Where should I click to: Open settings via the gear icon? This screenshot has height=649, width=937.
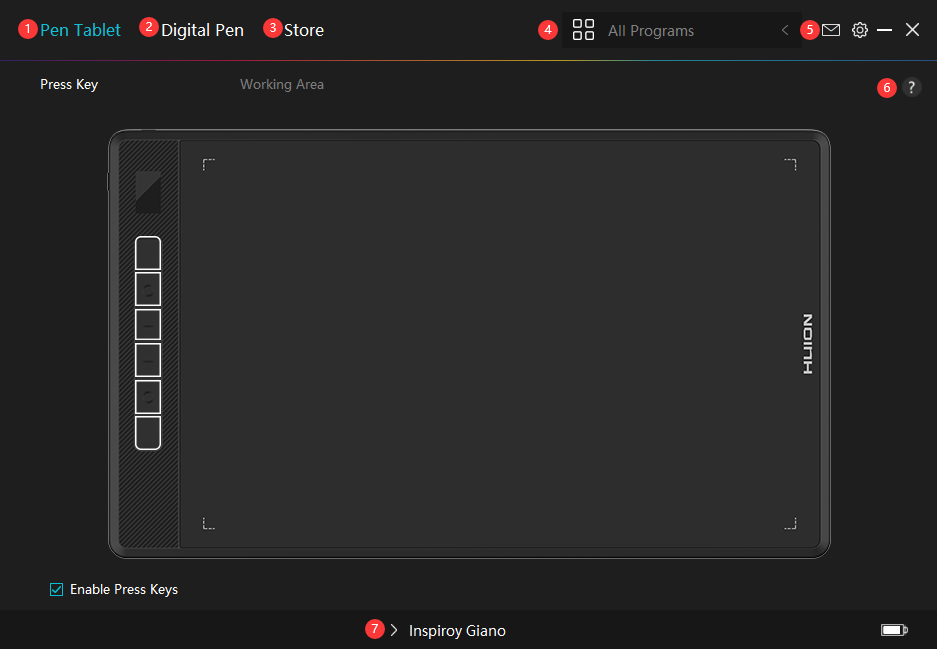(860, 30)
